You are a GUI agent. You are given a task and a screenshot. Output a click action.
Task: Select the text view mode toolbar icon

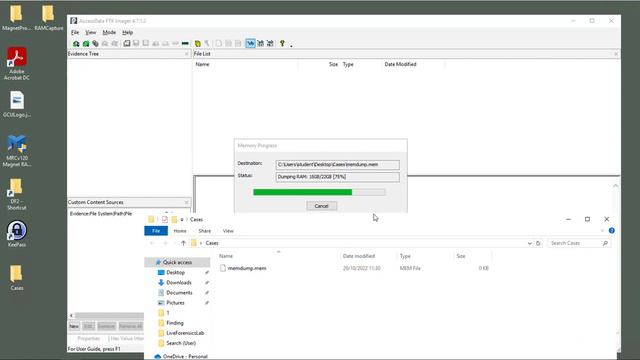pyautogui.click(x=260, y=43)
